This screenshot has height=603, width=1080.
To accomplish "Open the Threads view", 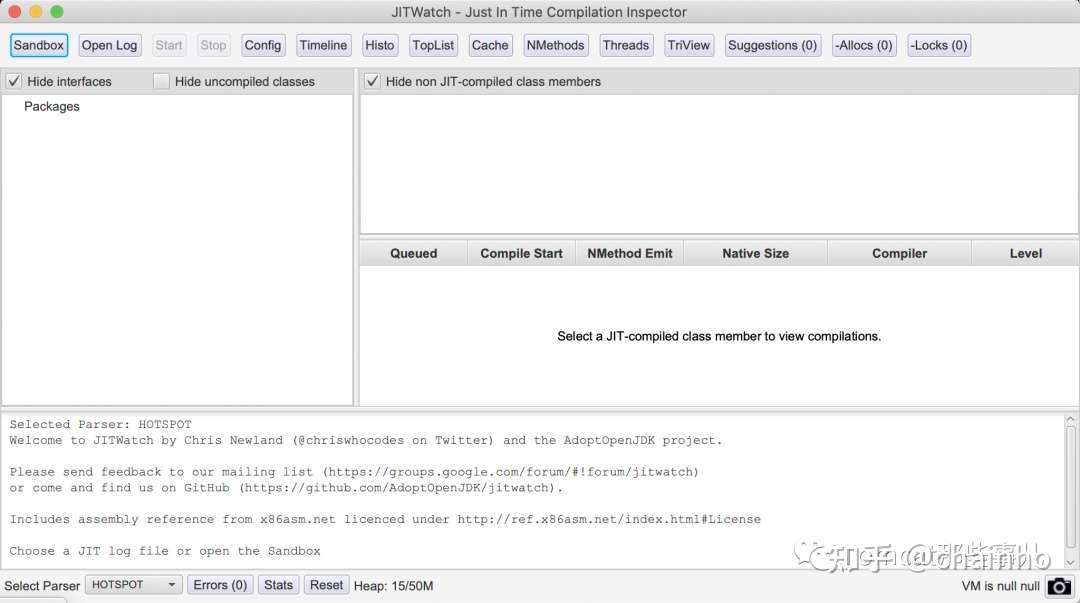I will pos(625,45).
